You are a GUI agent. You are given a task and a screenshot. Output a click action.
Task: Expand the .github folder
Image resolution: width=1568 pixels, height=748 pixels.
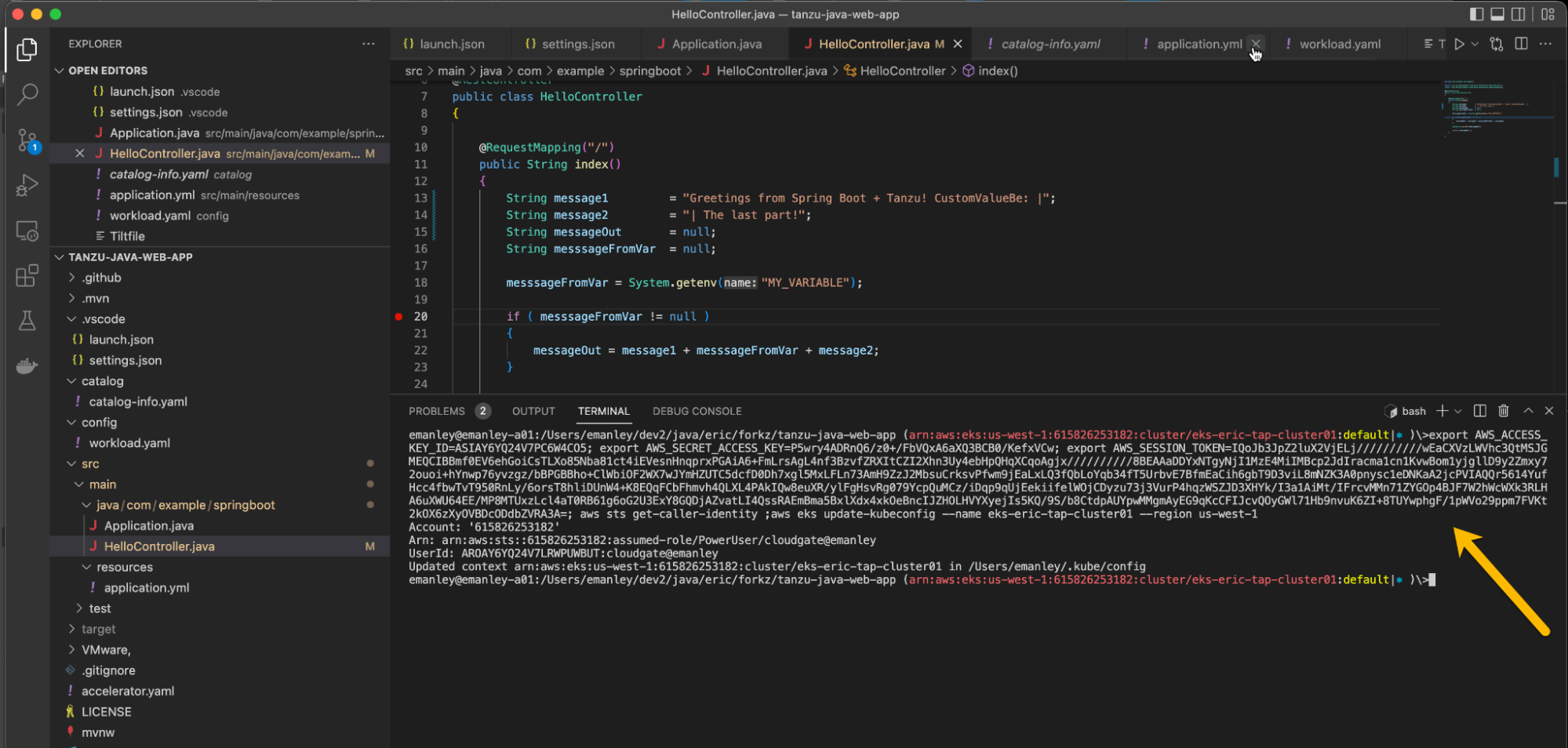(x=101, y=278)
